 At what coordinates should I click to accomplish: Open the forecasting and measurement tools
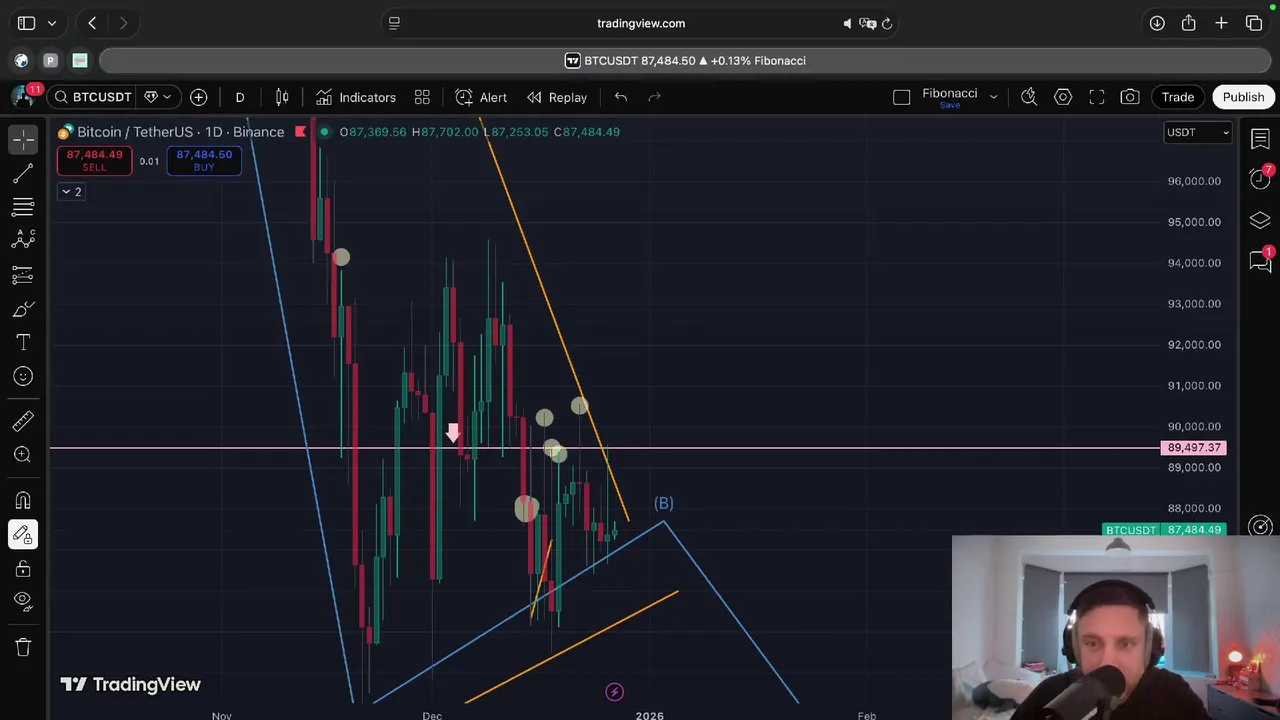23,275
